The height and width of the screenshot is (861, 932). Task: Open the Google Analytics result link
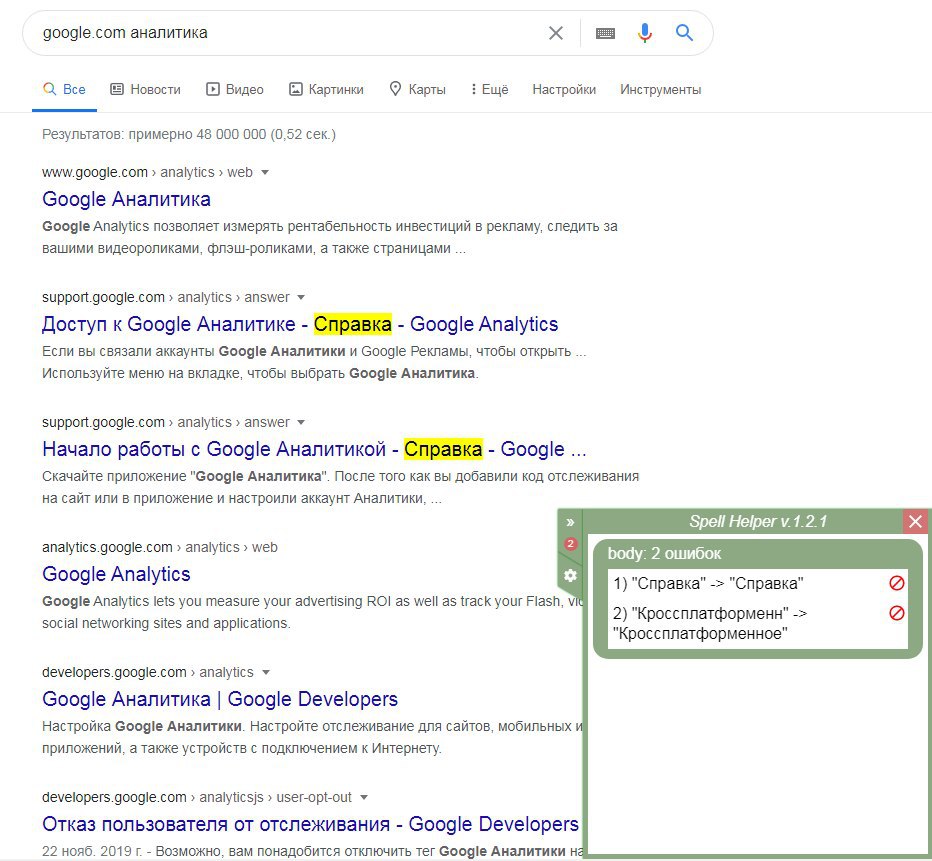[116, 574]
